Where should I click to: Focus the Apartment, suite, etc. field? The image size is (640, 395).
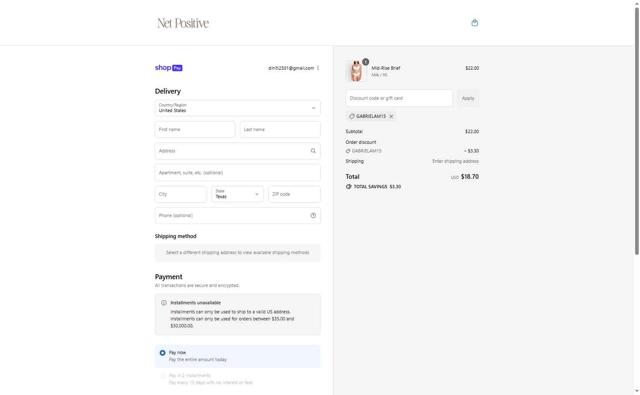(238, 173)
